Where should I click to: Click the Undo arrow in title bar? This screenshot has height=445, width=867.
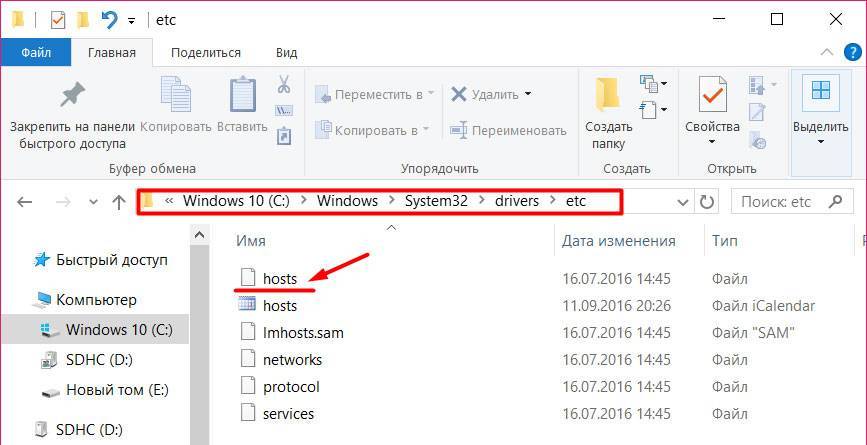click(x=109, y=20)
